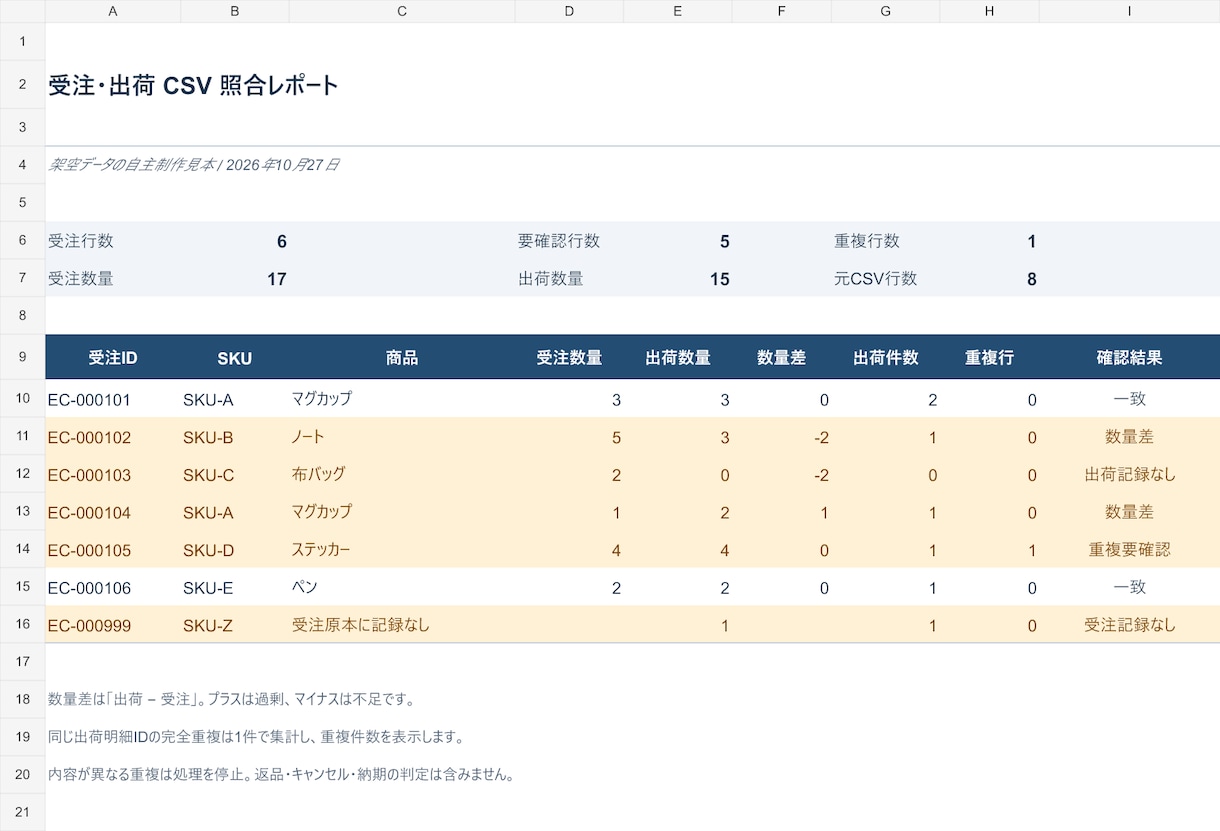1220x831 pixels.
Task: Click the 商品 column header cell
Action: 402,357
